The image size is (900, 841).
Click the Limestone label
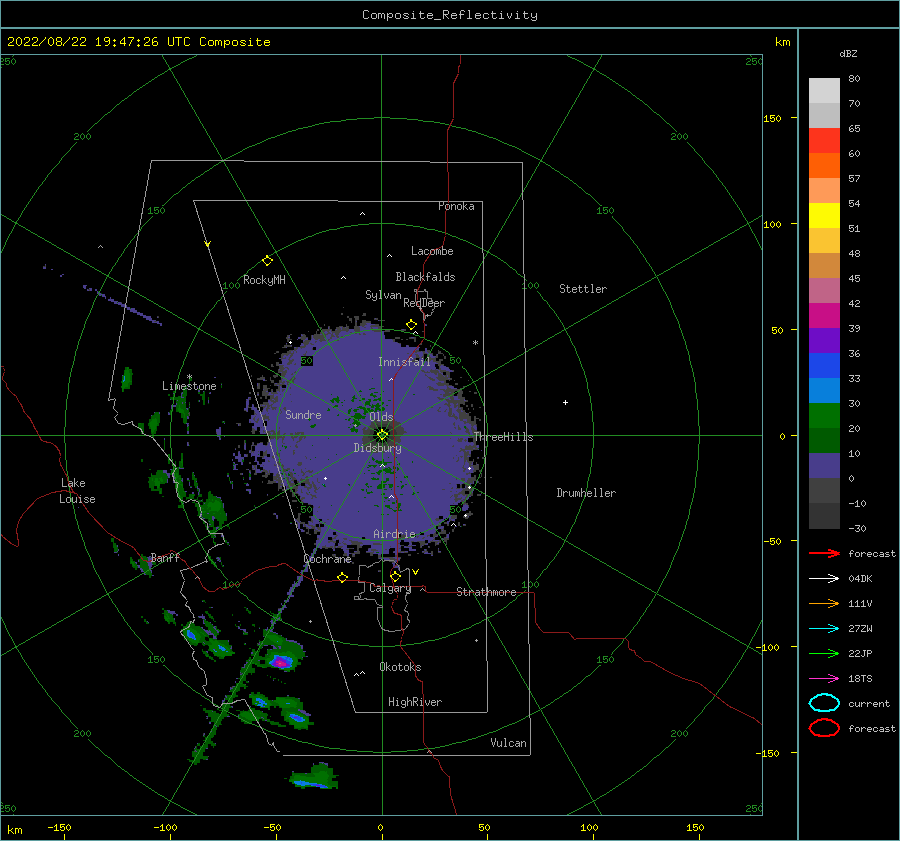point(189,386)
